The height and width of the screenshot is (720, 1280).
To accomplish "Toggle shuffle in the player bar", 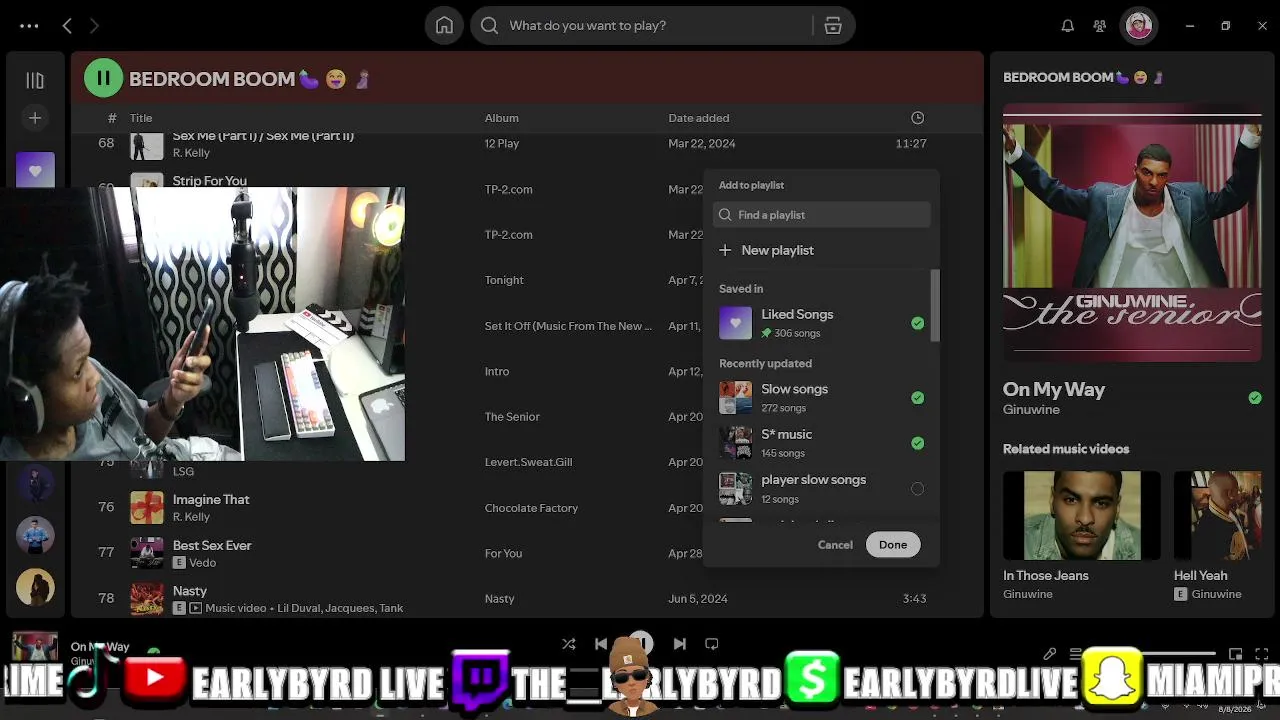I will 568,644.
